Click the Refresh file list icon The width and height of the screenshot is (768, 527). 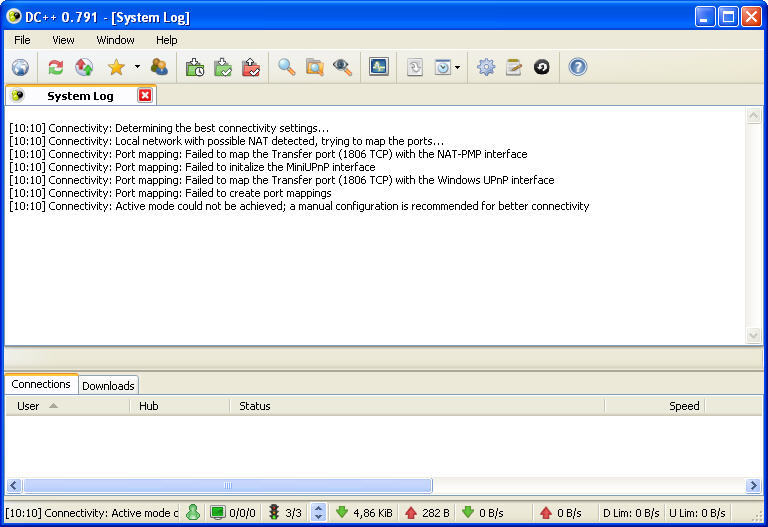[542, 67]
